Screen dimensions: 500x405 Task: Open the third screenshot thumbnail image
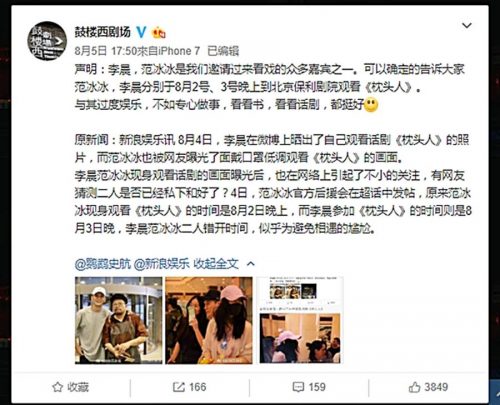click(x=300, y=320)
